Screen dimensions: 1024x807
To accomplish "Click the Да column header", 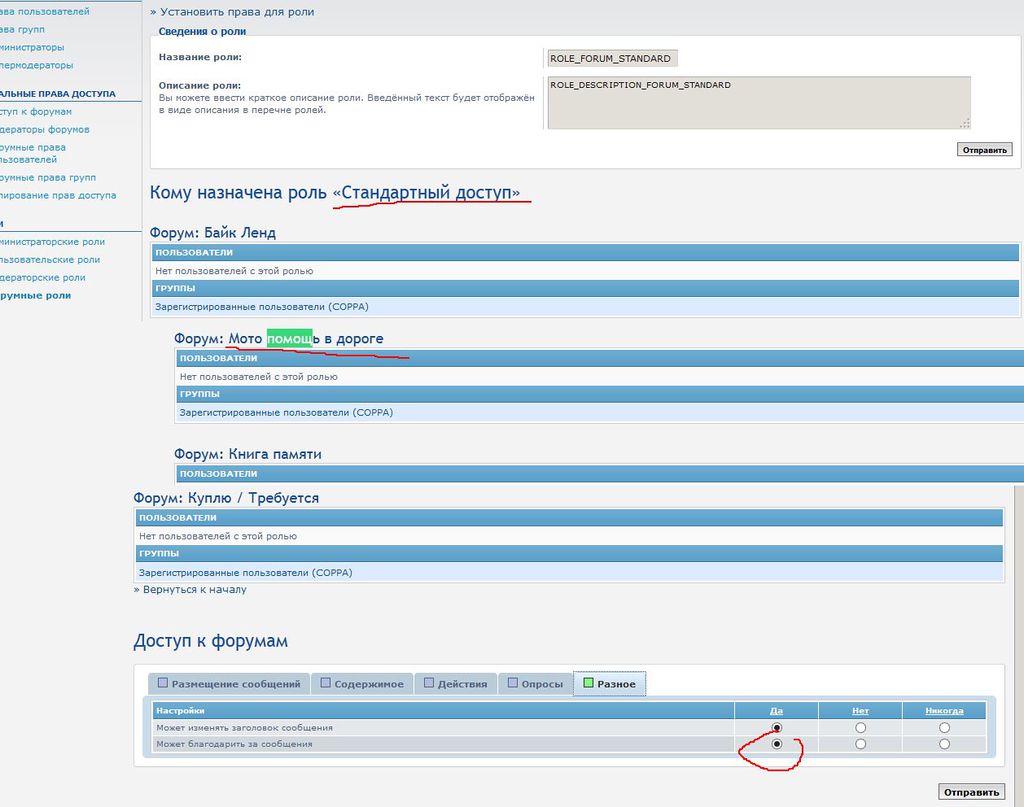I will tap(777, 711).
